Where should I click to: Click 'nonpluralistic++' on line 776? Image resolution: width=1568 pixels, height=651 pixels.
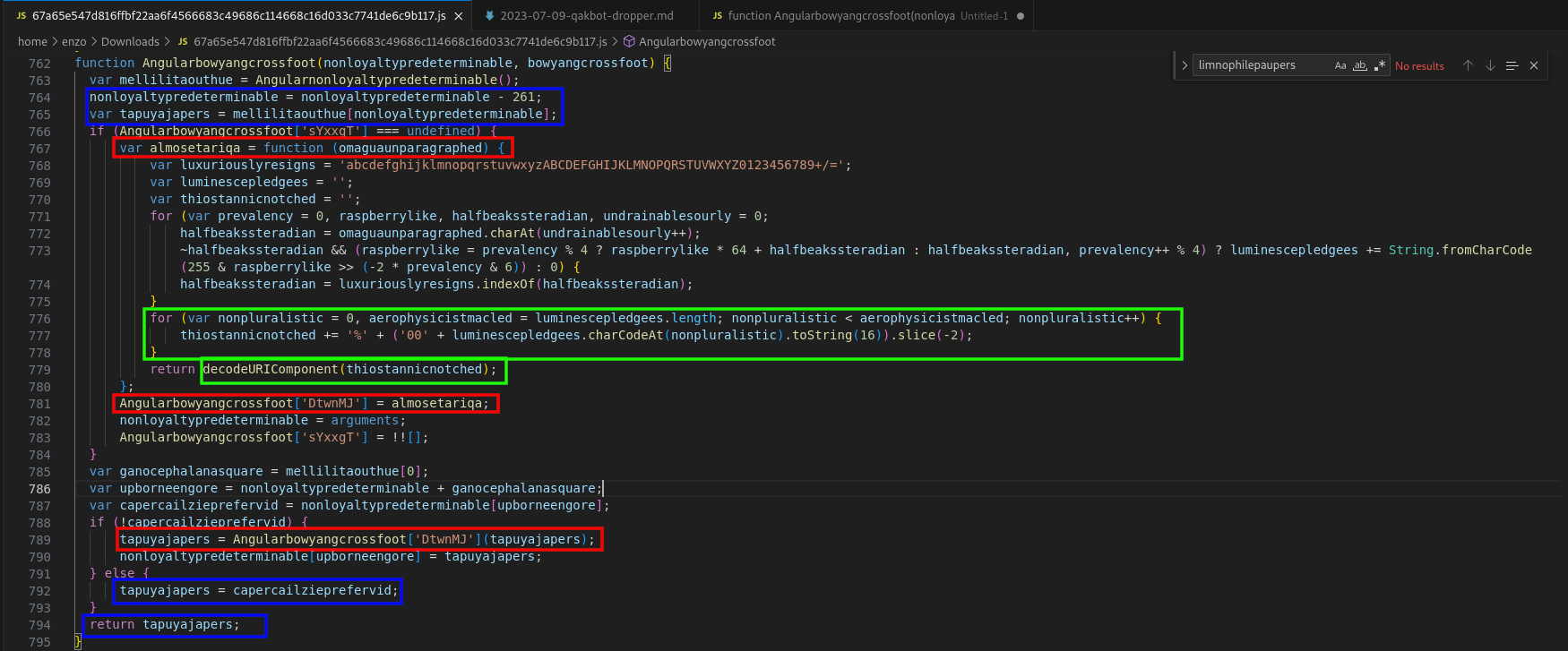click(x=1079, y=318)
